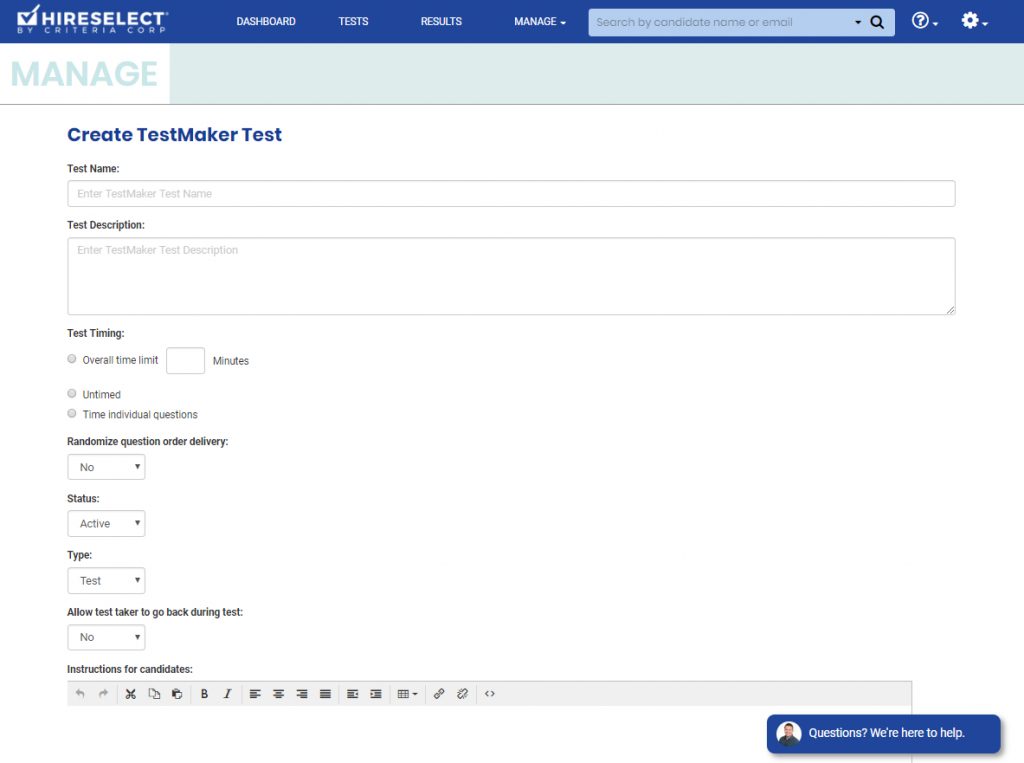This screenshot has height=763, width=1024.
Task: Click the search magnifier icon
Action: pos(877,22)
